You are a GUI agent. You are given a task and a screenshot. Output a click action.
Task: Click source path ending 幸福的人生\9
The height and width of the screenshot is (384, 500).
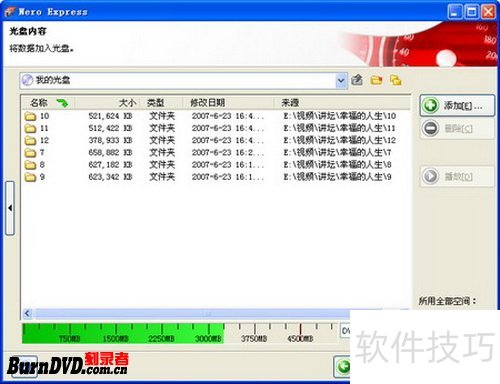(x=337, y=177)
